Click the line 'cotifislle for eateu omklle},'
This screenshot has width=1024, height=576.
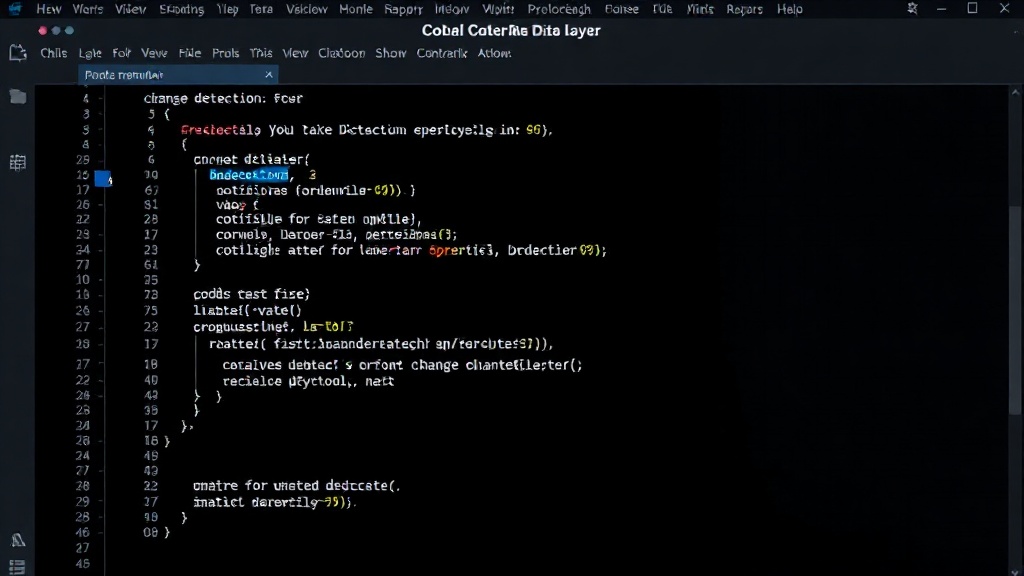tap(319, 219)
